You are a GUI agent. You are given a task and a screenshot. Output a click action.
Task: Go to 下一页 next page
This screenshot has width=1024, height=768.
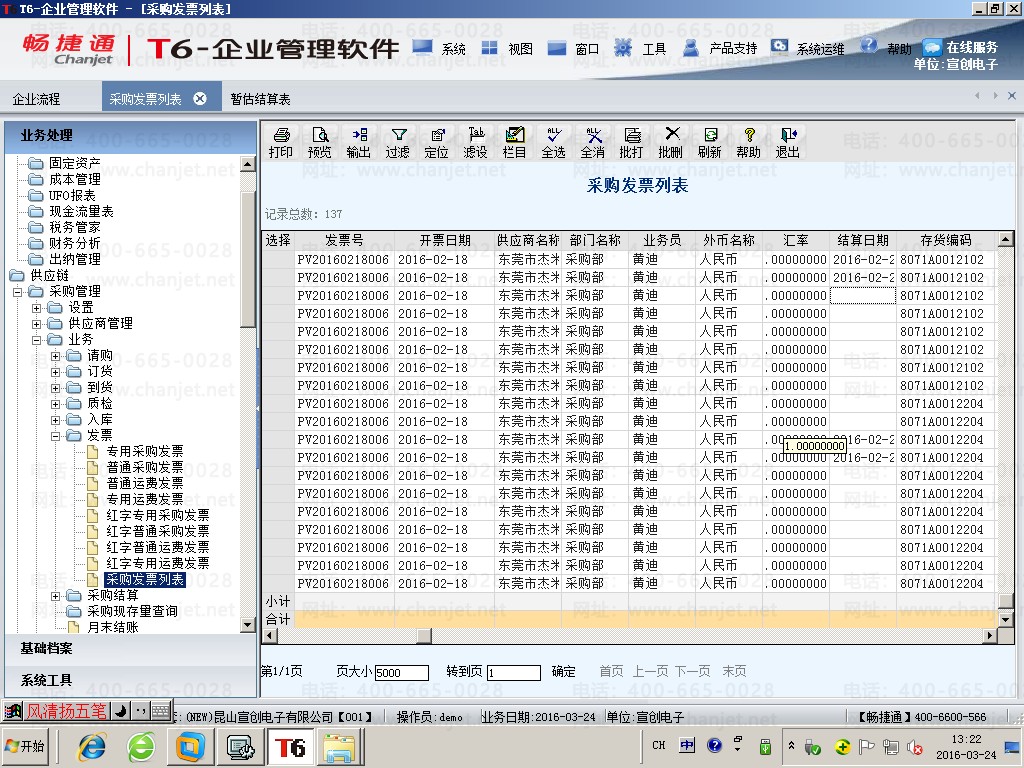[692, 671]
